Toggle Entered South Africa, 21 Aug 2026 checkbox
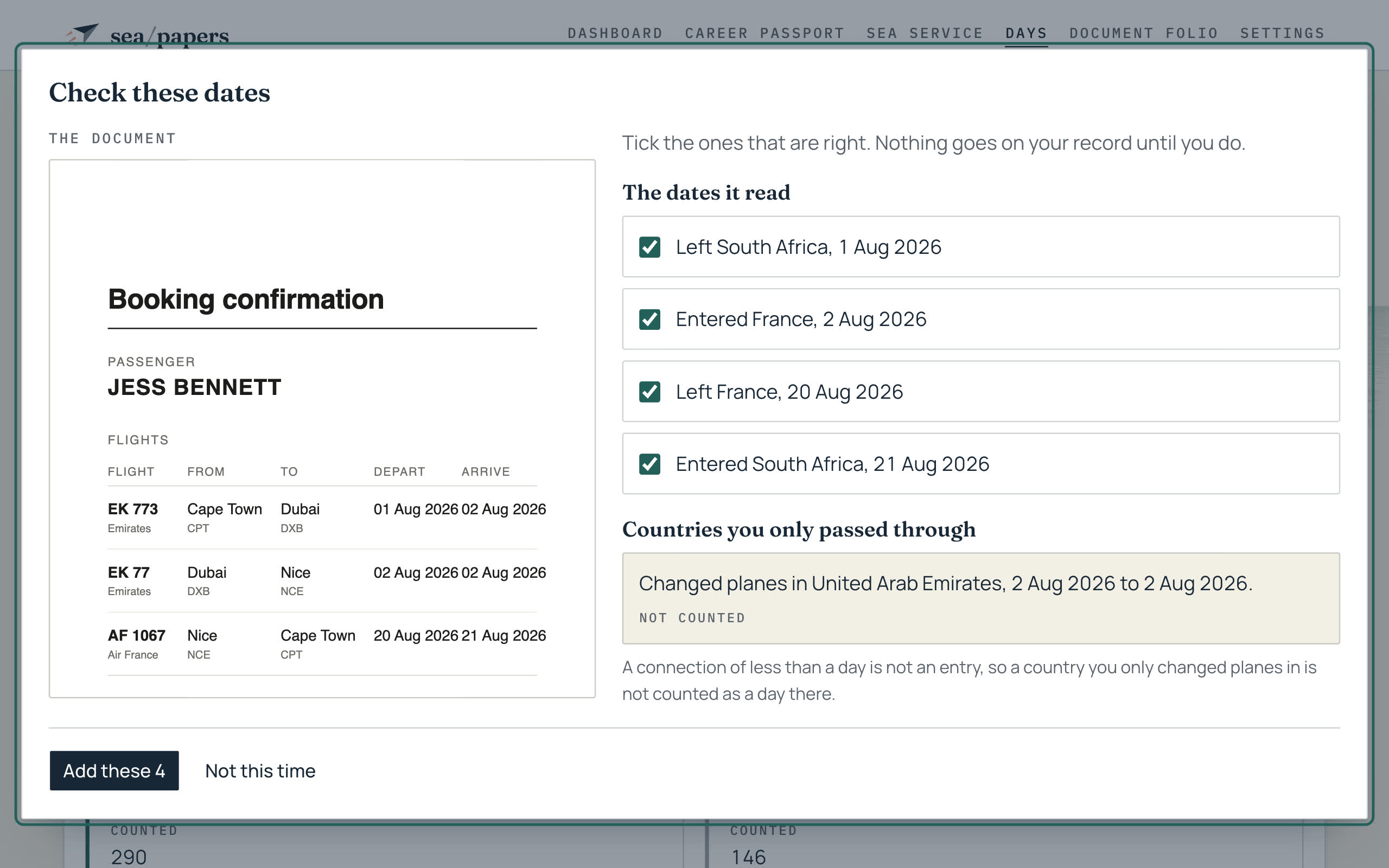 tap(649, 464)
